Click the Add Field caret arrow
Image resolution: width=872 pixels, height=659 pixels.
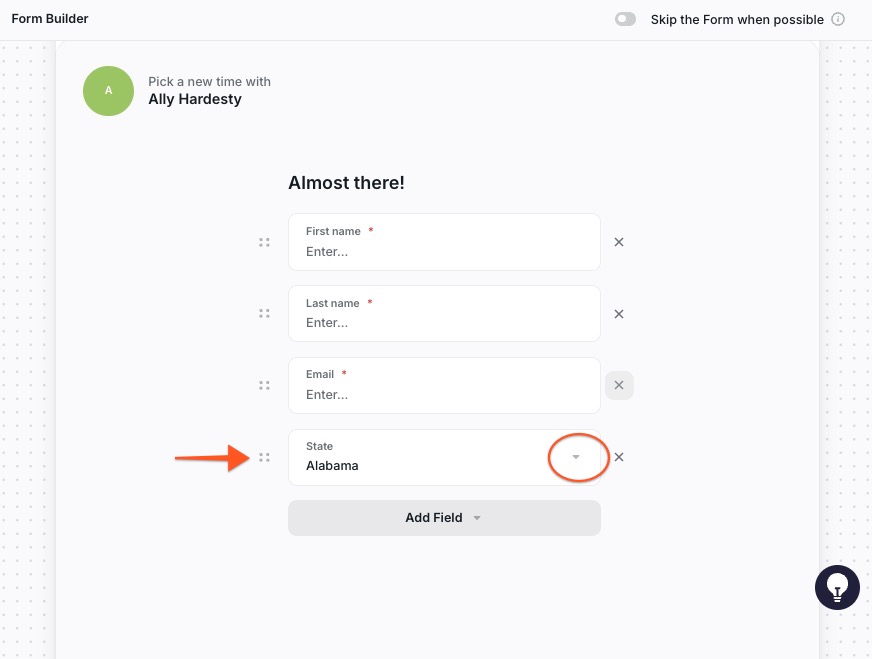(477, 518)
